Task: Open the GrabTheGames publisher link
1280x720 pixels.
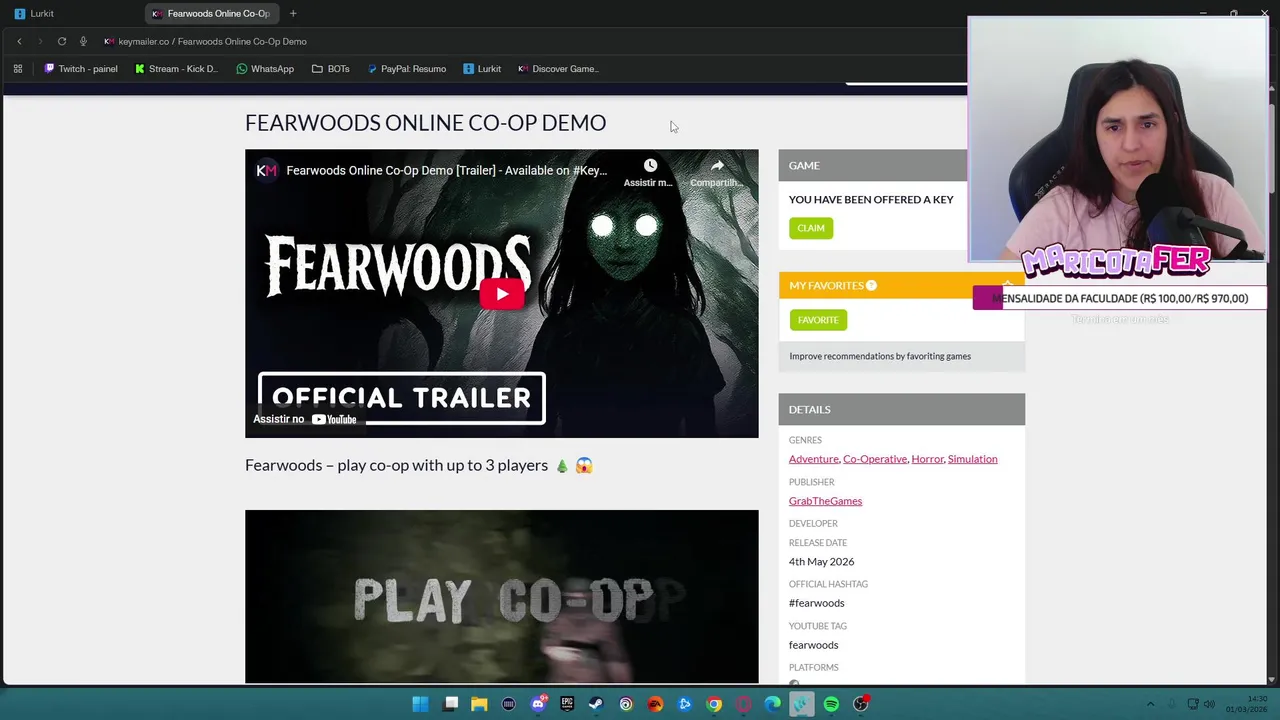Action: [x=825, y=501]
